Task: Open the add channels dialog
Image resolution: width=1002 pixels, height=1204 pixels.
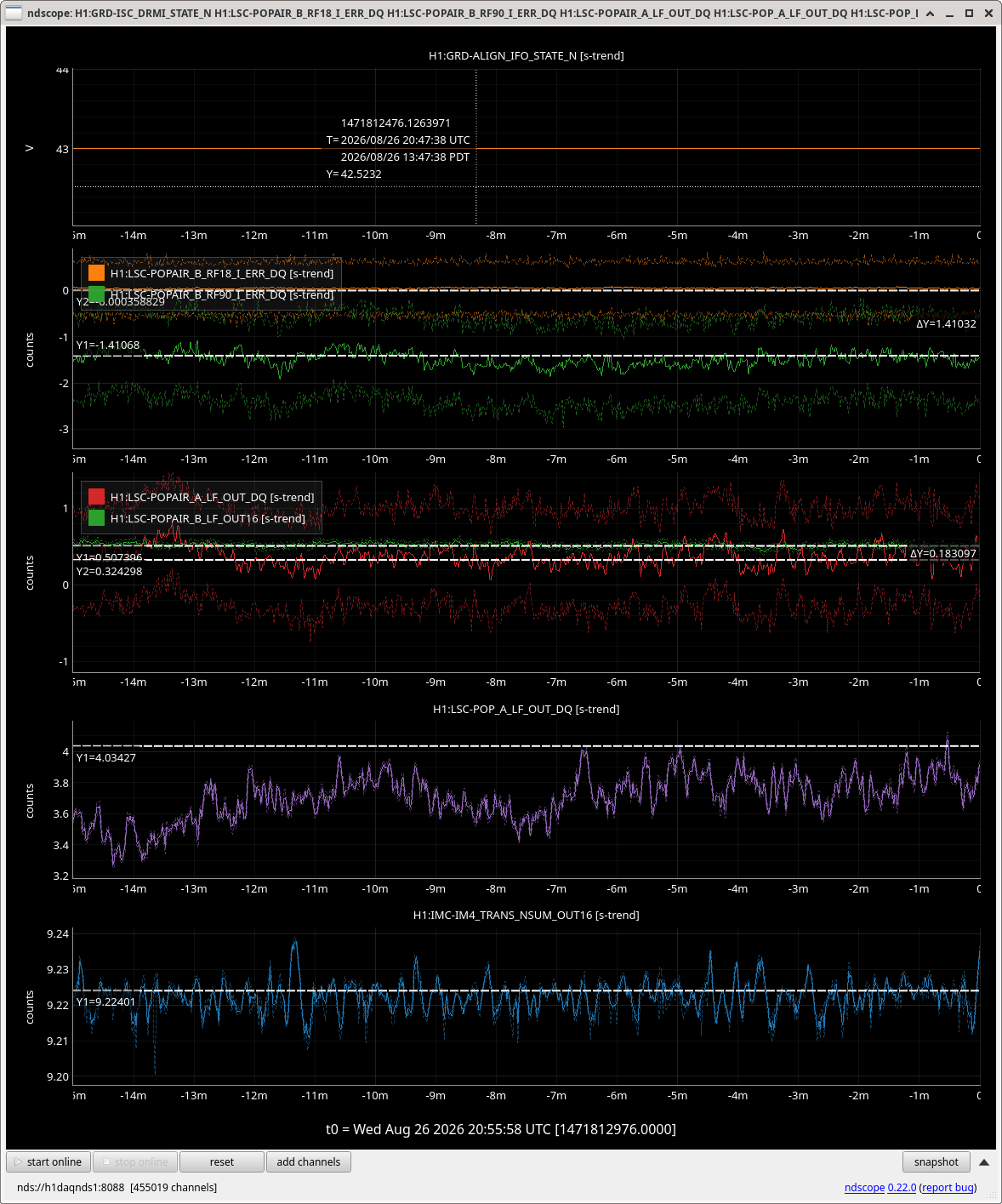Action: coord(309,1161)
